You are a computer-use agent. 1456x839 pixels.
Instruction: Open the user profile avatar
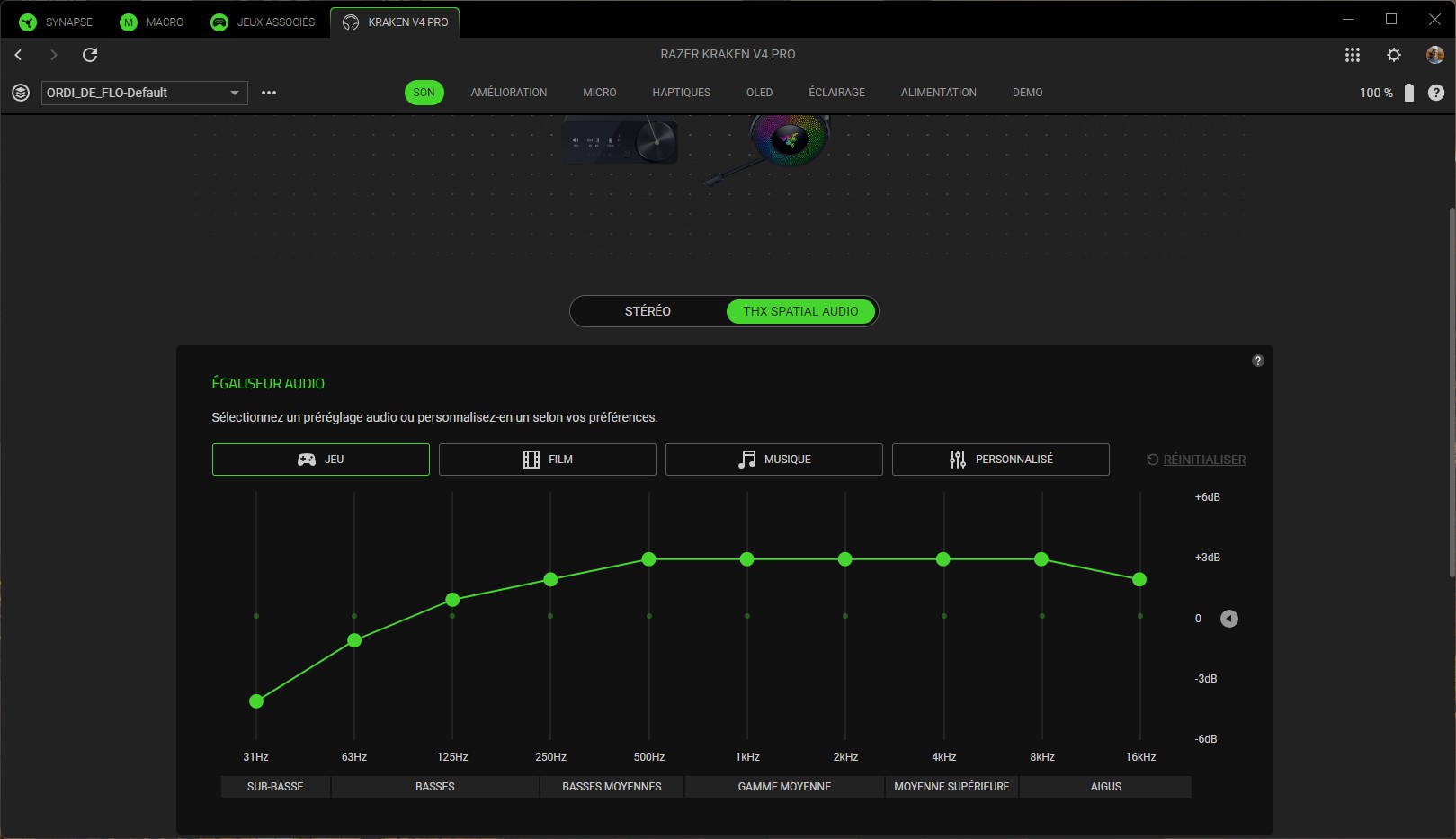coord(1435,55)
